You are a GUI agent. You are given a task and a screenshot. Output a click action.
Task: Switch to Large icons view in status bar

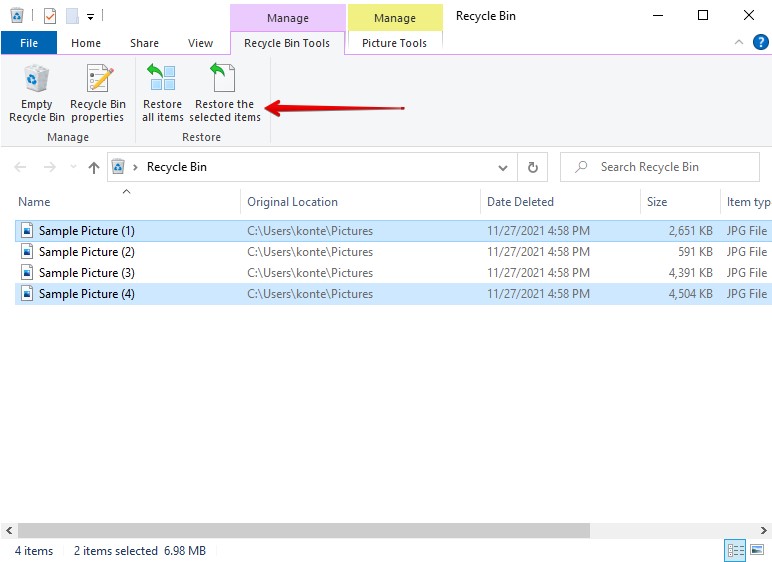point(758,551)
